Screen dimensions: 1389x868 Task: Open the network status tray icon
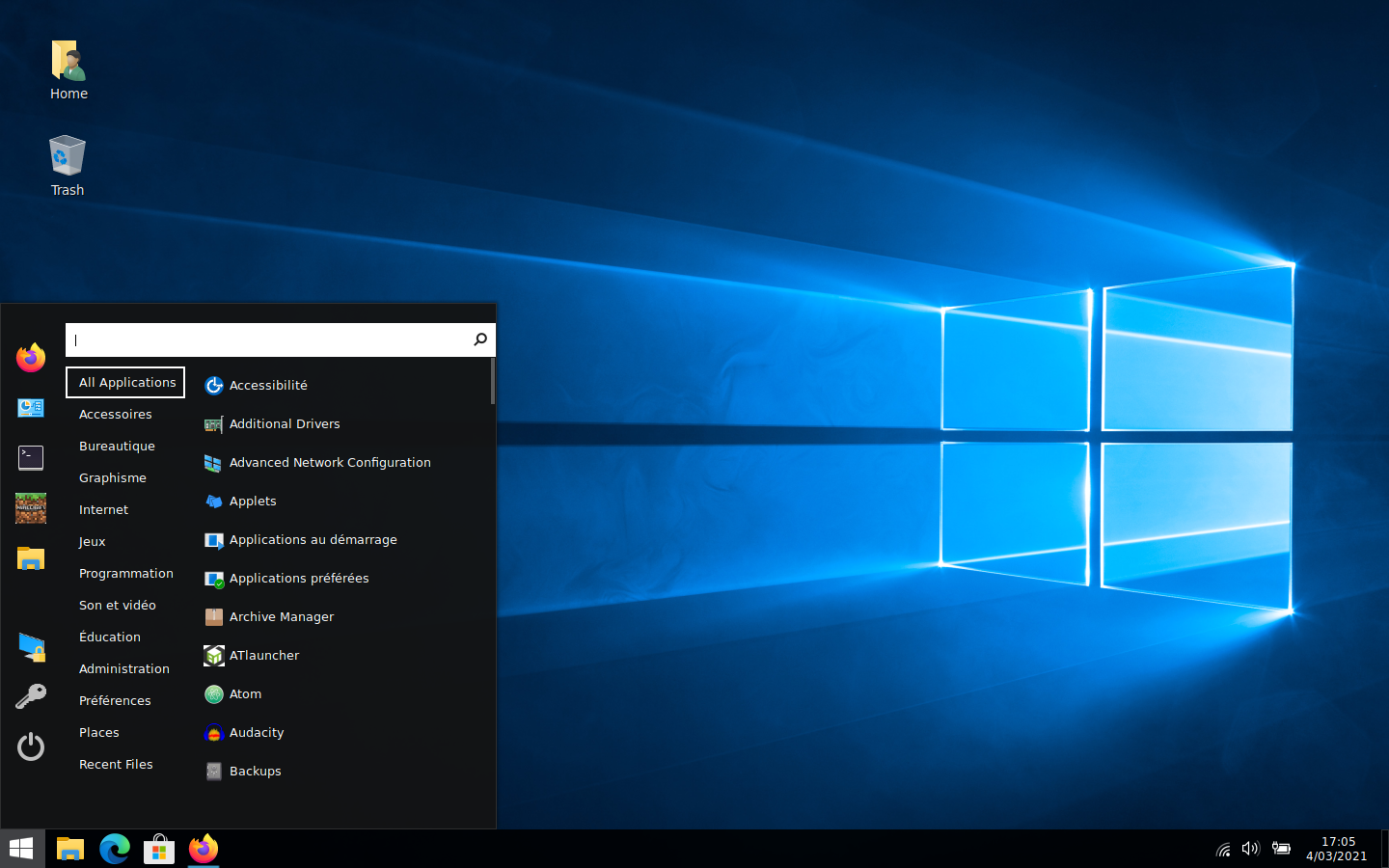pos(1223,849)
